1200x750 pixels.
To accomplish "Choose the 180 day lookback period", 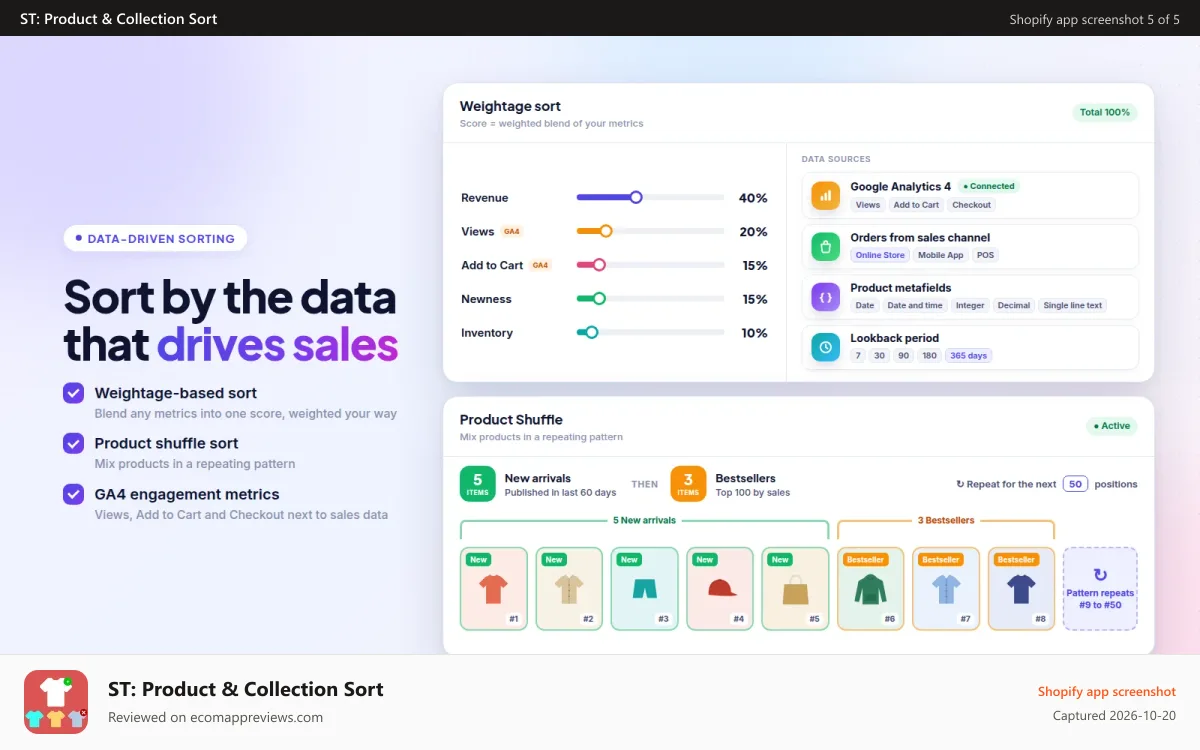I will pyautogui.click(x=930, y=356).
